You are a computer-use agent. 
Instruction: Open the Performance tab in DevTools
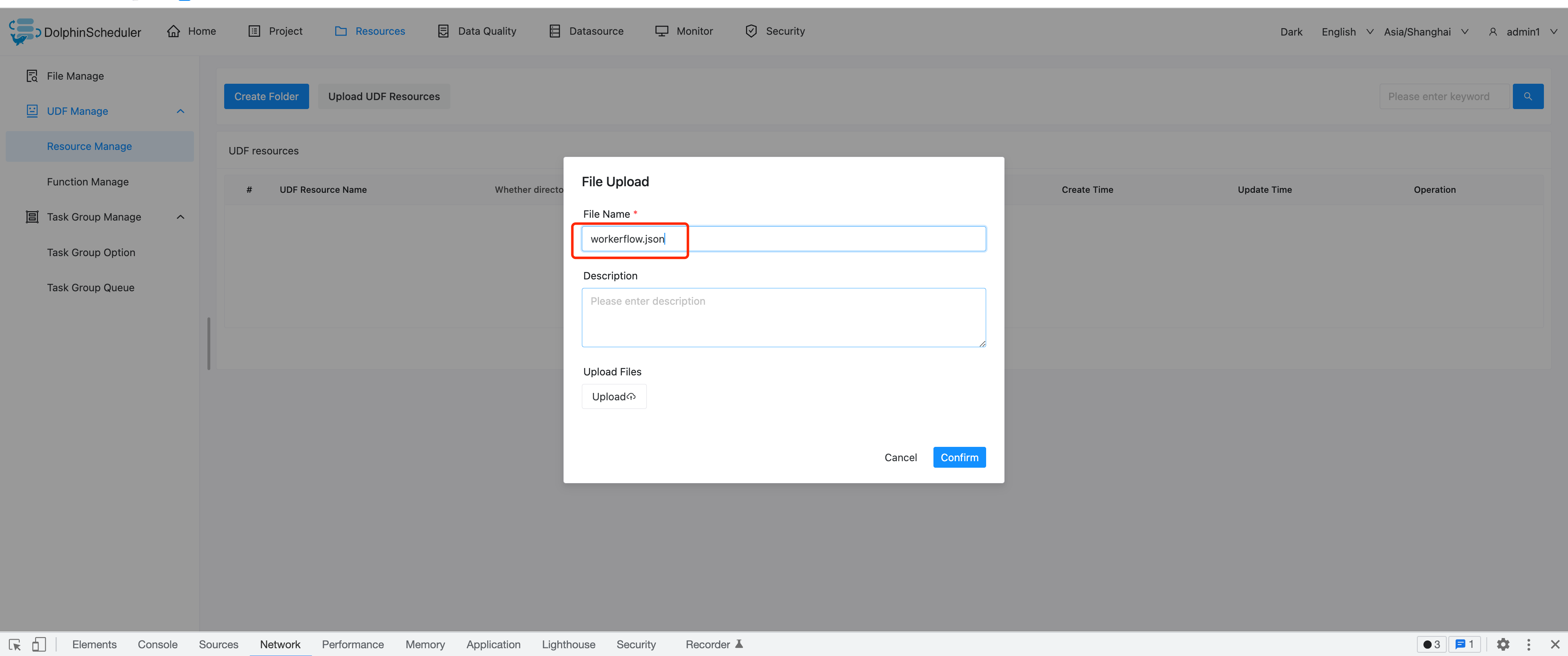tap(353, 644)
